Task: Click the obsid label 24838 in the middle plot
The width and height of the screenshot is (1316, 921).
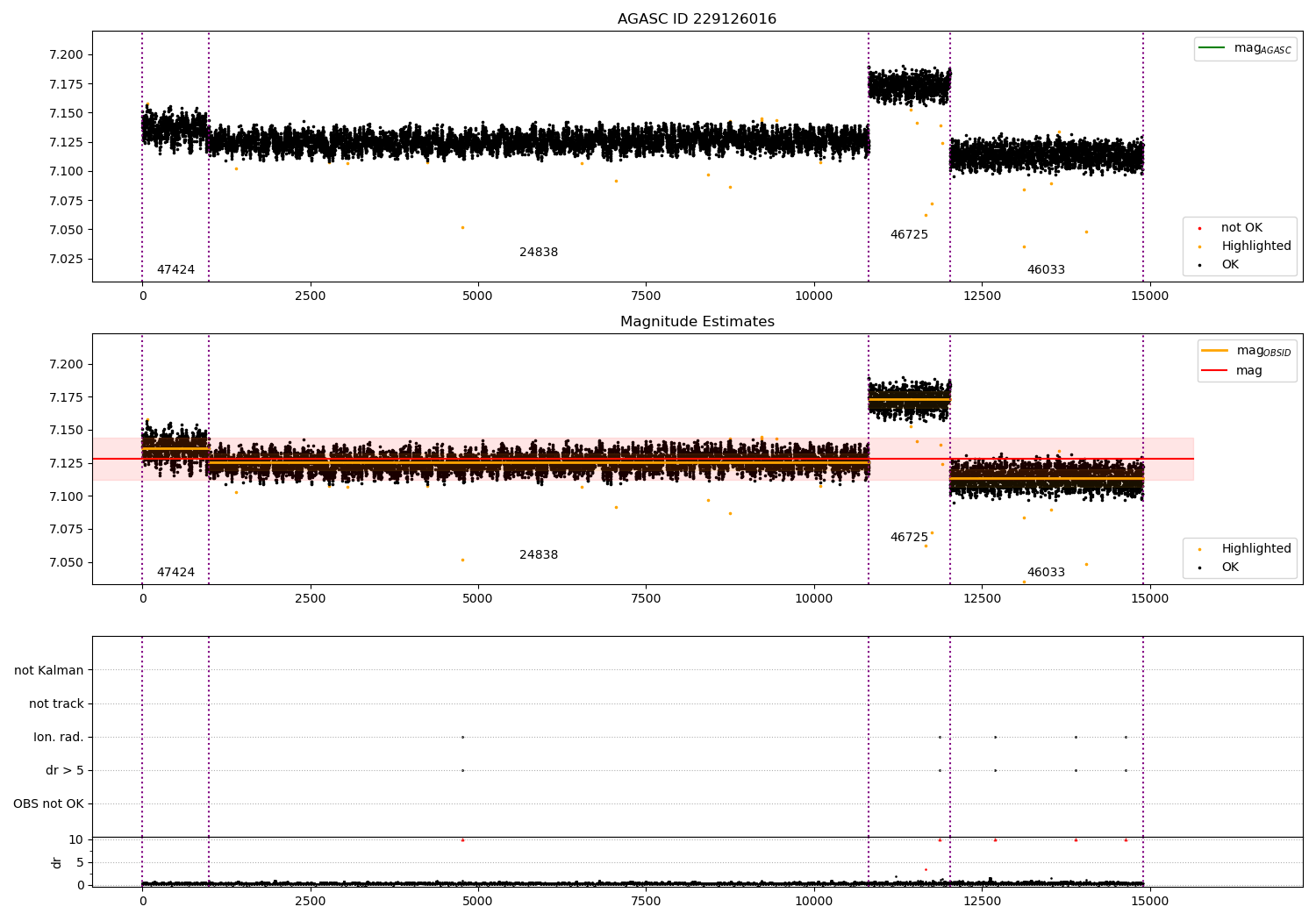Action: [x=539, y=555]
